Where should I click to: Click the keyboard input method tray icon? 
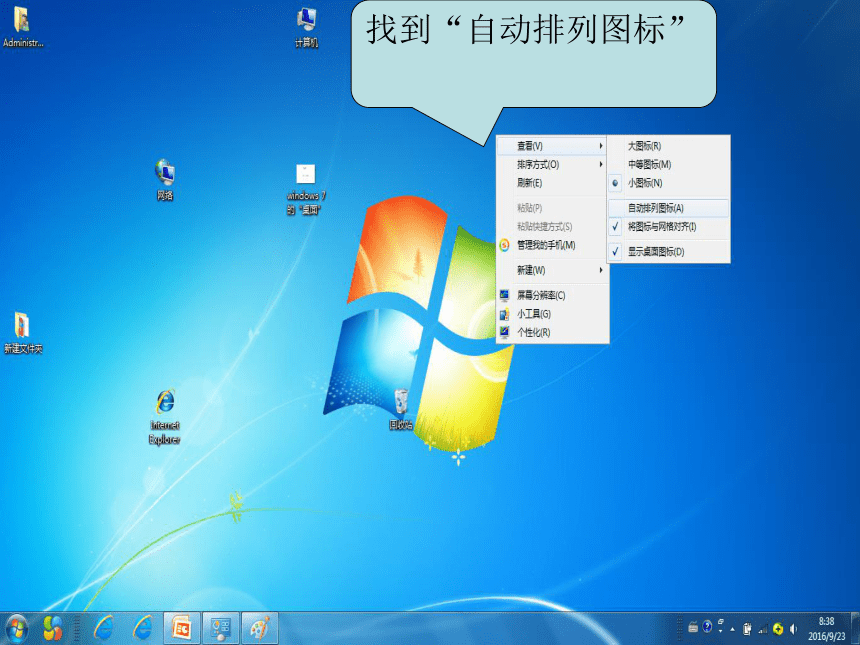pyautogui.click(x=693, y=627)
